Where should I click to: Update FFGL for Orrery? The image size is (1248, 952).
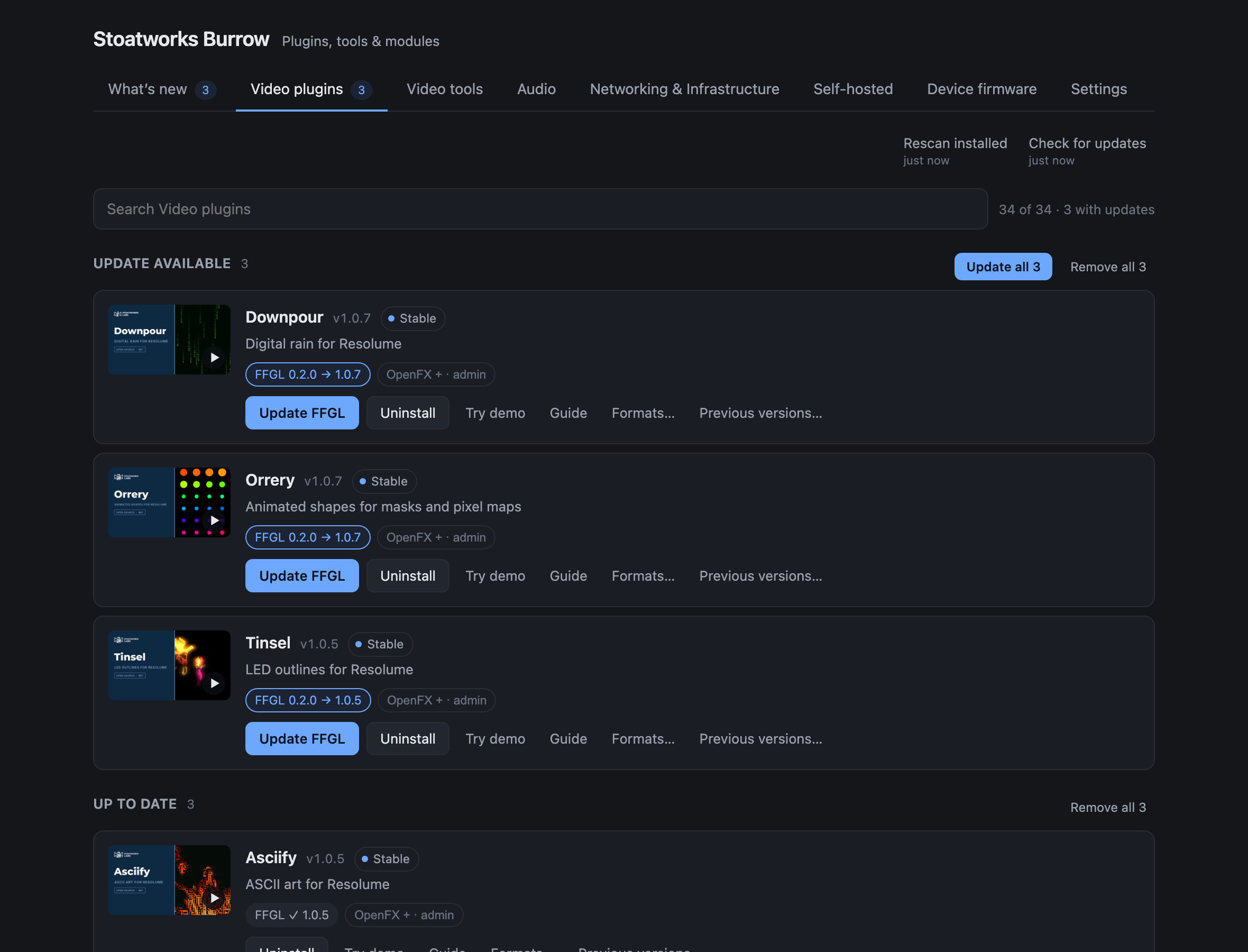pos(302,576)
